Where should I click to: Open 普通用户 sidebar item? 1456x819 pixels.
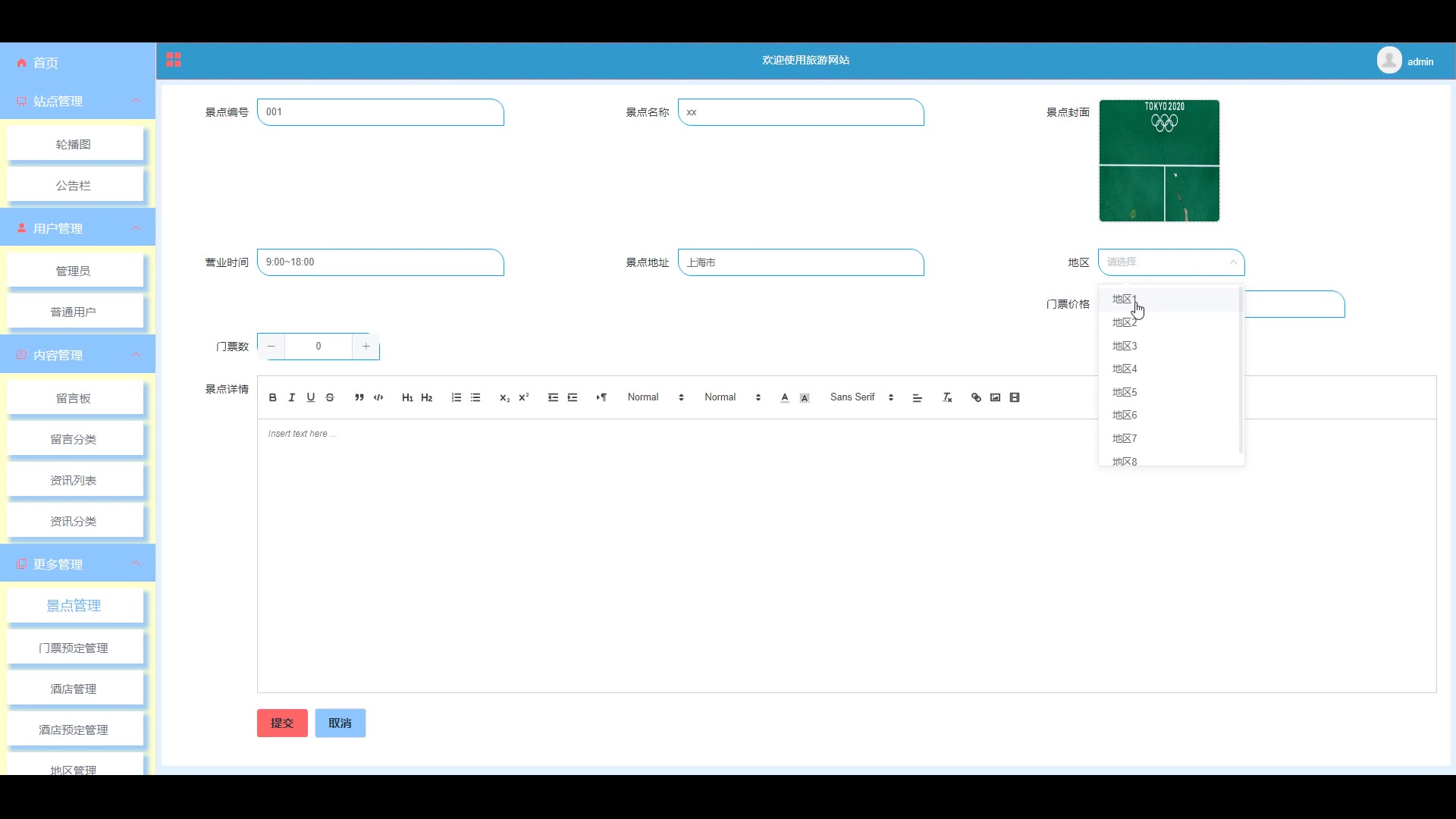click(74, 312)
